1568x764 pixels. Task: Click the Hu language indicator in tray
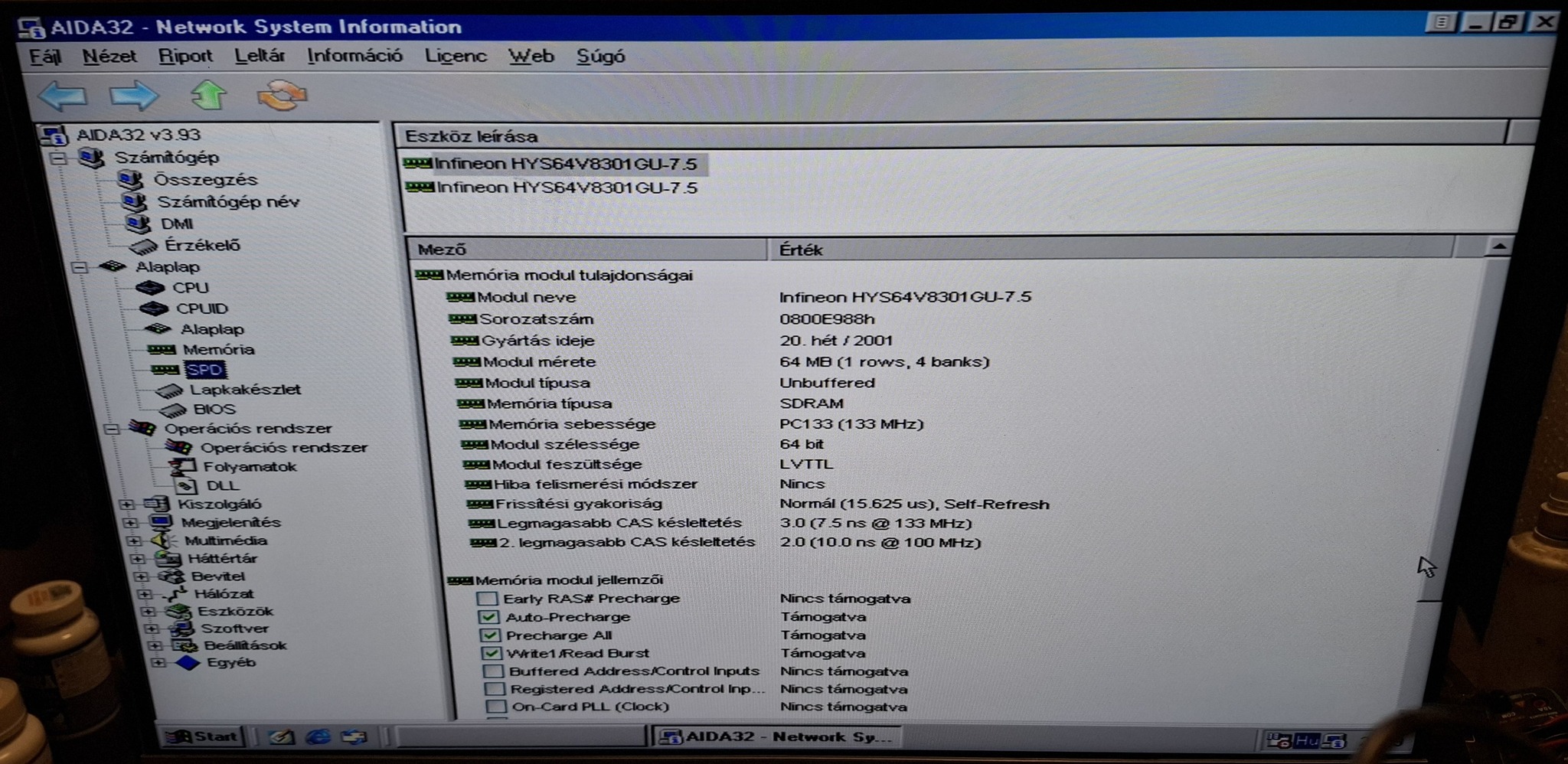click(1306, 741)
